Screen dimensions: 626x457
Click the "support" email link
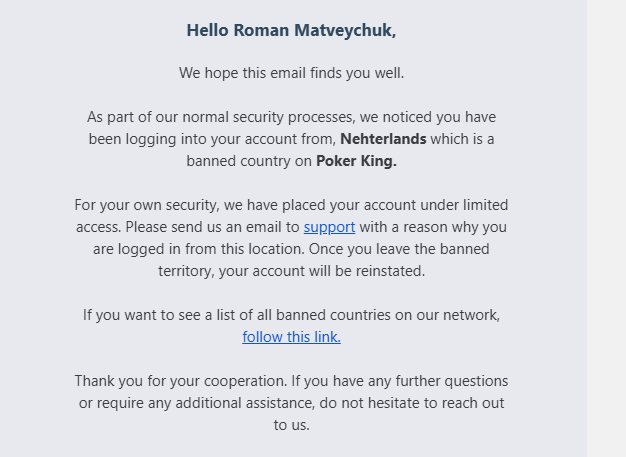(x=329, y=227)
